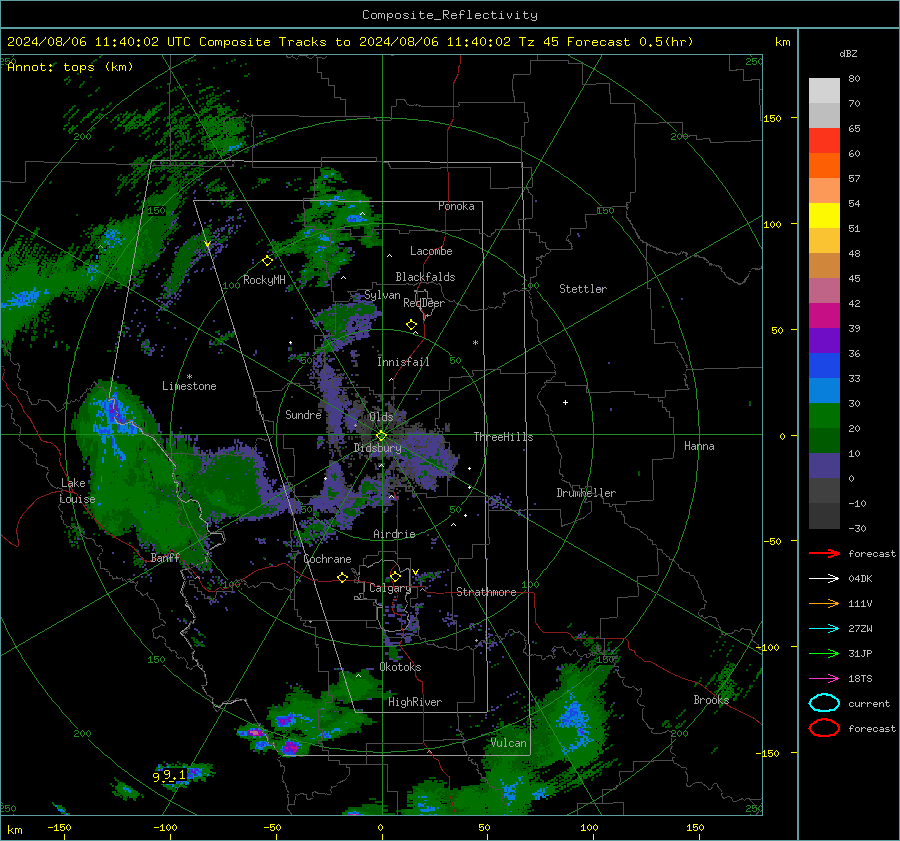
Task: Click the Cochrane city label
Action: (x=327, y=559)
